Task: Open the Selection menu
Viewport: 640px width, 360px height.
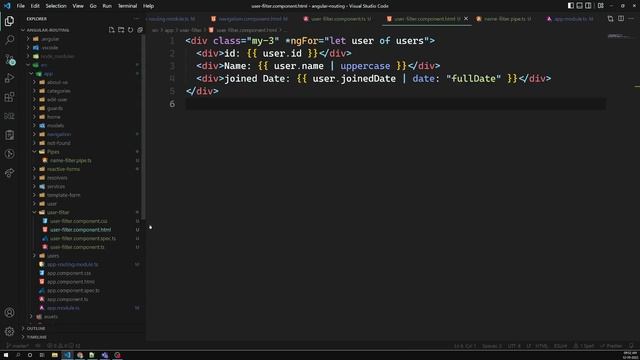Action: click(x=56, y=6)
